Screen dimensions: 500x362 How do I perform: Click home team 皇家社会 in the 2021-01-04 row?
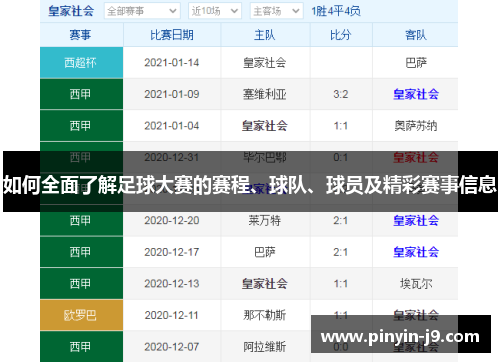[265, 126]
